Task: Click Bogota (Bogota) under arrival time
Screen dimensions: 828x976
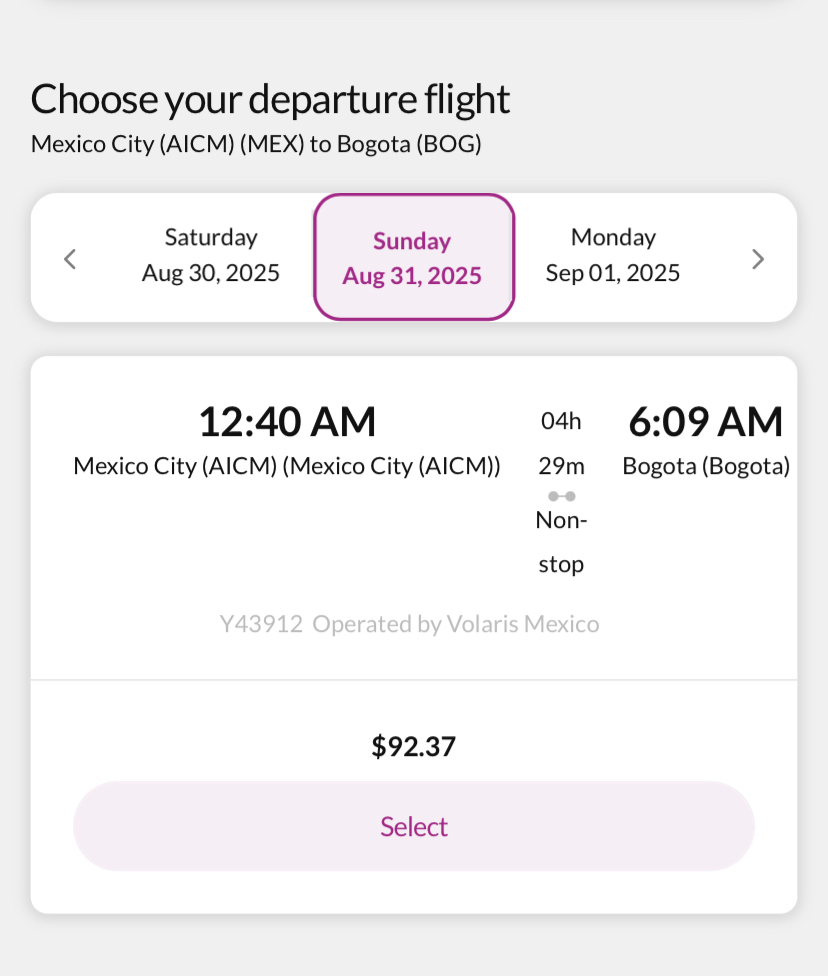Action: 706,466
